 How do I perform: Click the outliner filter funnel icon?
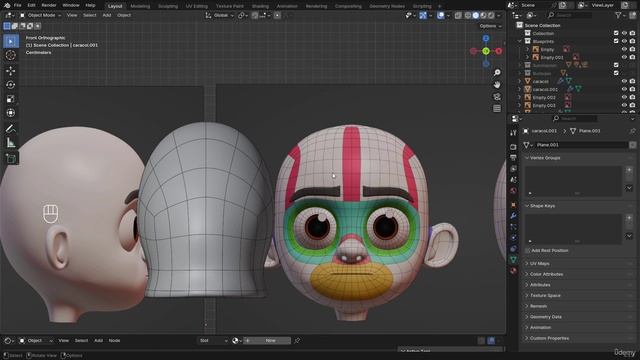click(x=619, y=15)
